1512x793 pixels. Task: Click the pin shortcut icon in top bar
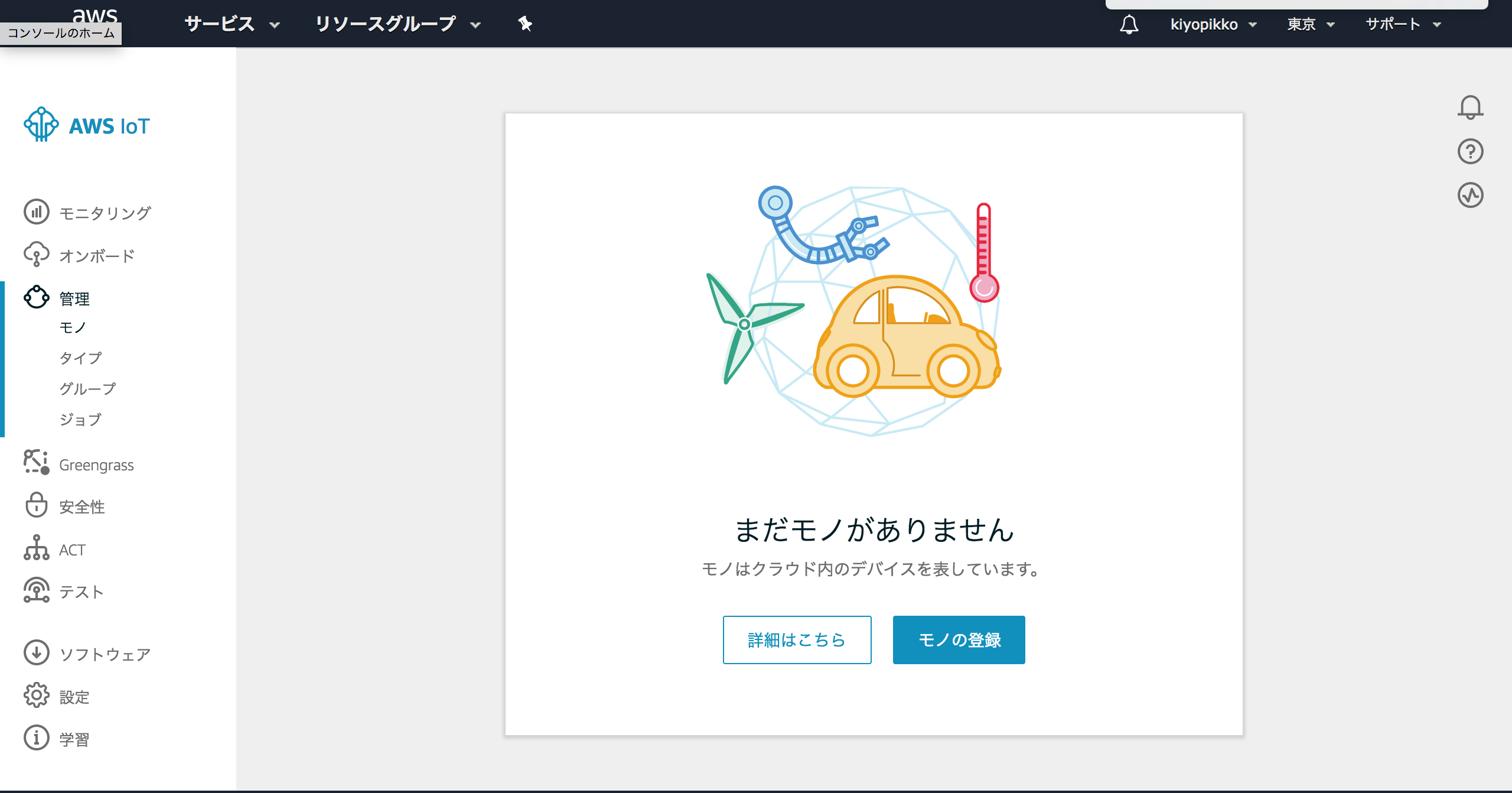[524, 24]
